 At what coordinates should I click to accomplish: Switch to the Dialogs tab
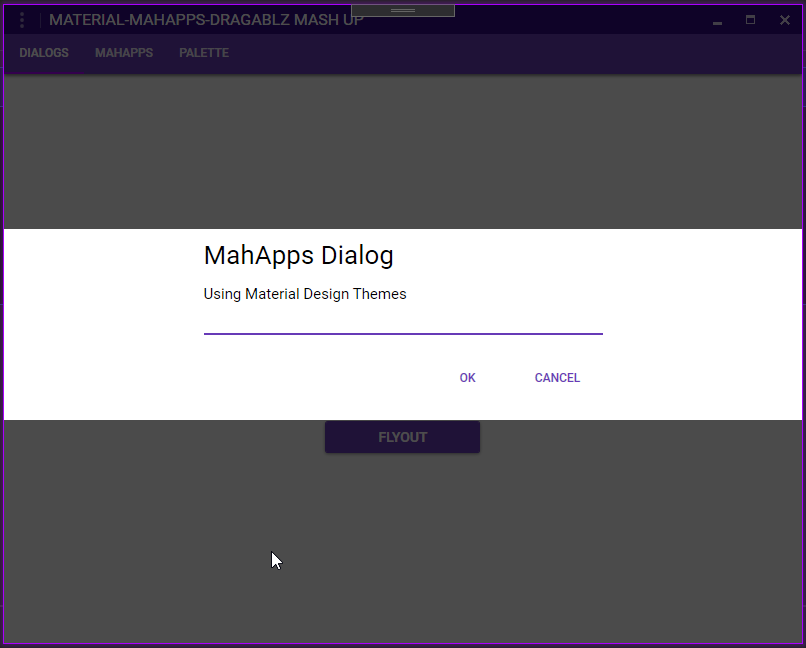(x=44, y=53)
